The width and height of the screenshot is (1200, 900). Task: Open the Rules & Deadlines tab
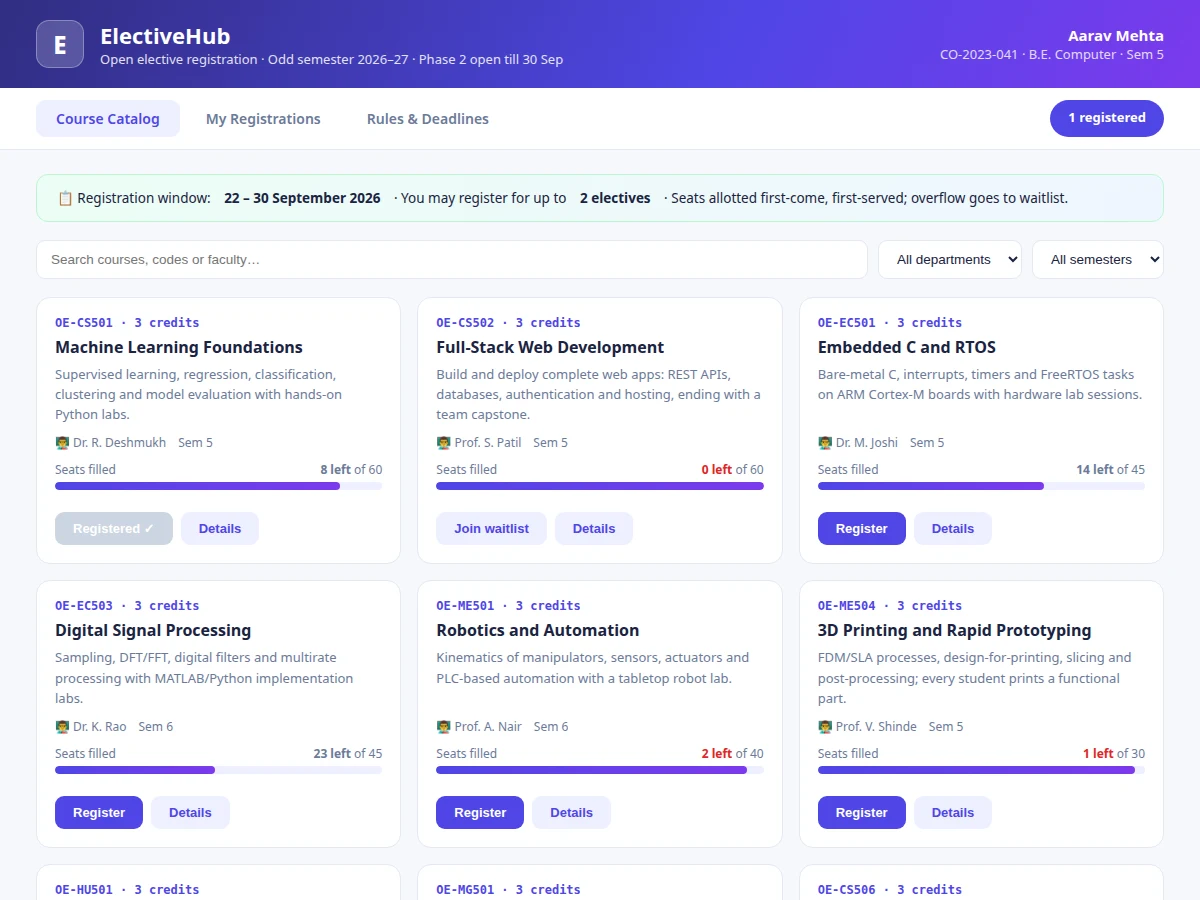[x=428, y=118]
